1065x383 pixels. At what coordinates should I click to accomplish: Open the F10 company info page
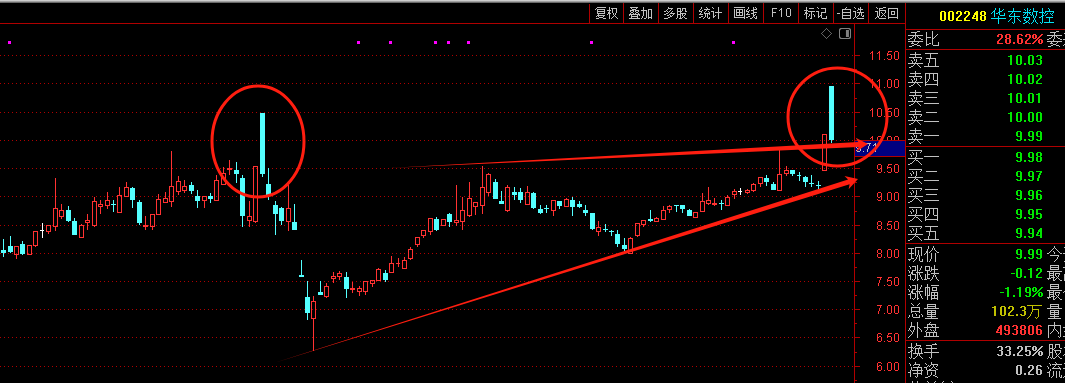click(780, 13)
